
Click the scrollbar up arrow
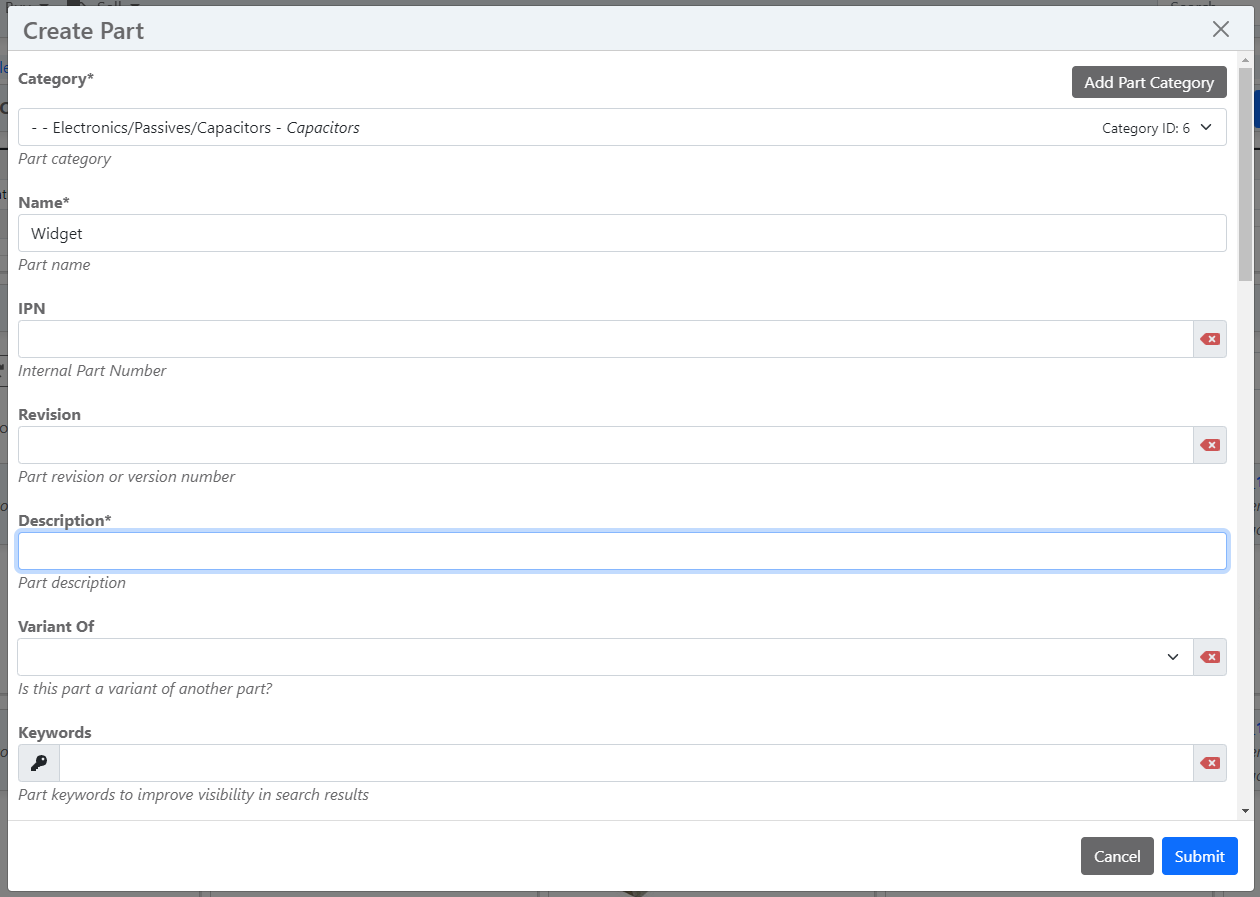pyautogui.click(x=1245, y=60)
